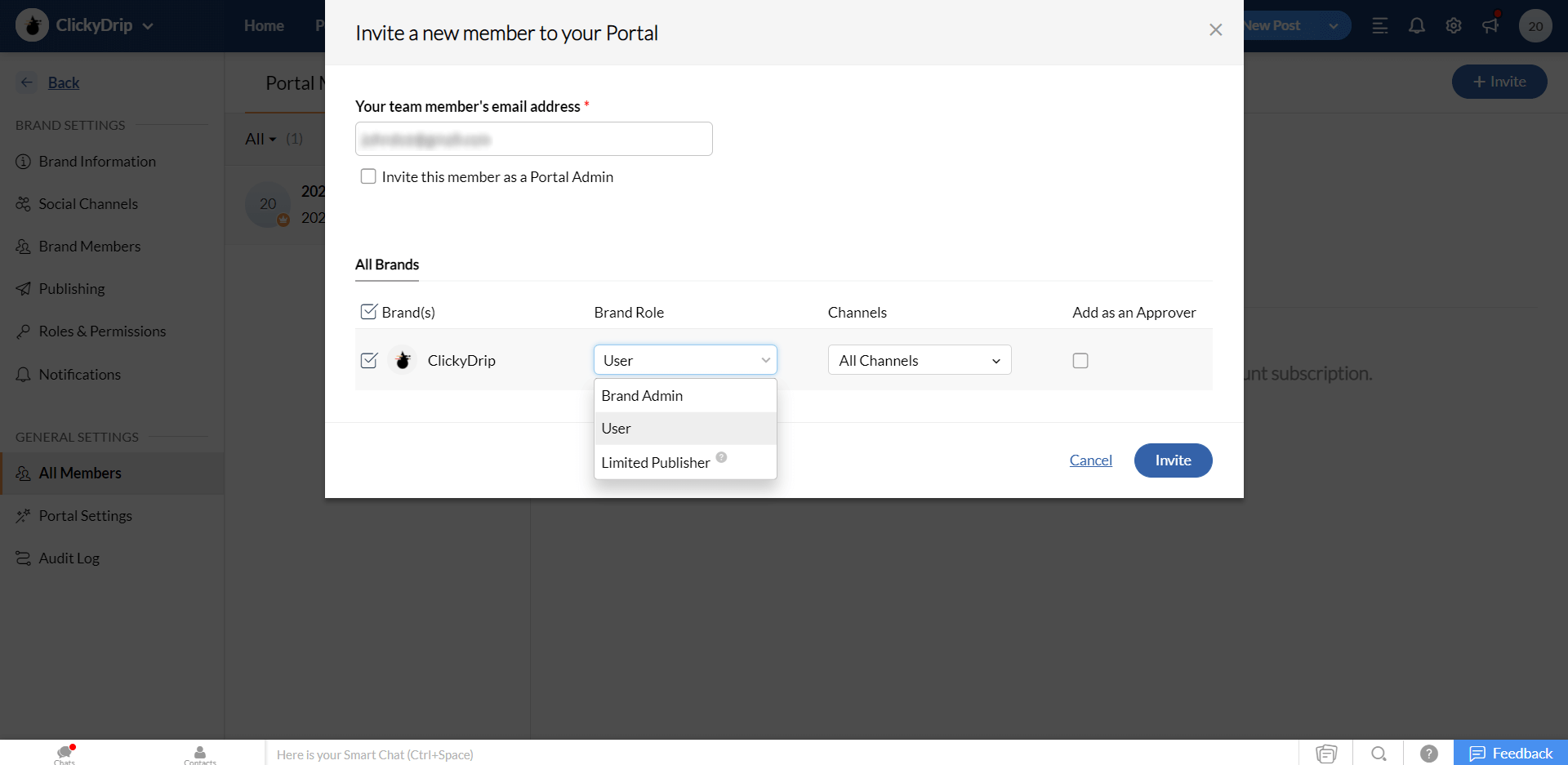Choose Brand Admin from role list
This screenshot has width=1568, height=765.
pyautogui.click(x=685, y=395)
